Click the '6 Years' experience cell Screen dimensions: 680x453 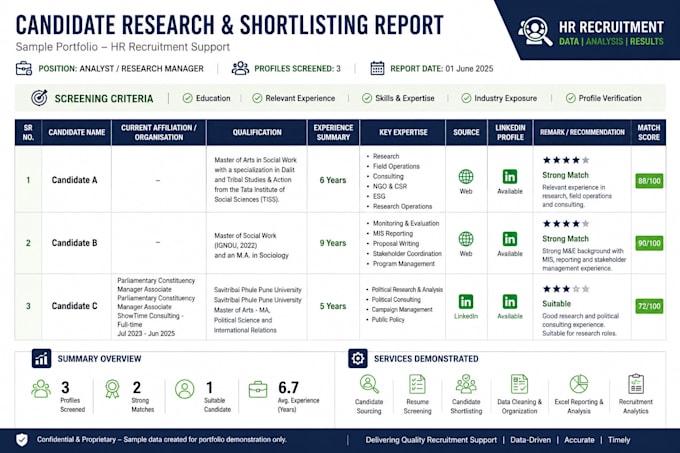pos(333,180)
